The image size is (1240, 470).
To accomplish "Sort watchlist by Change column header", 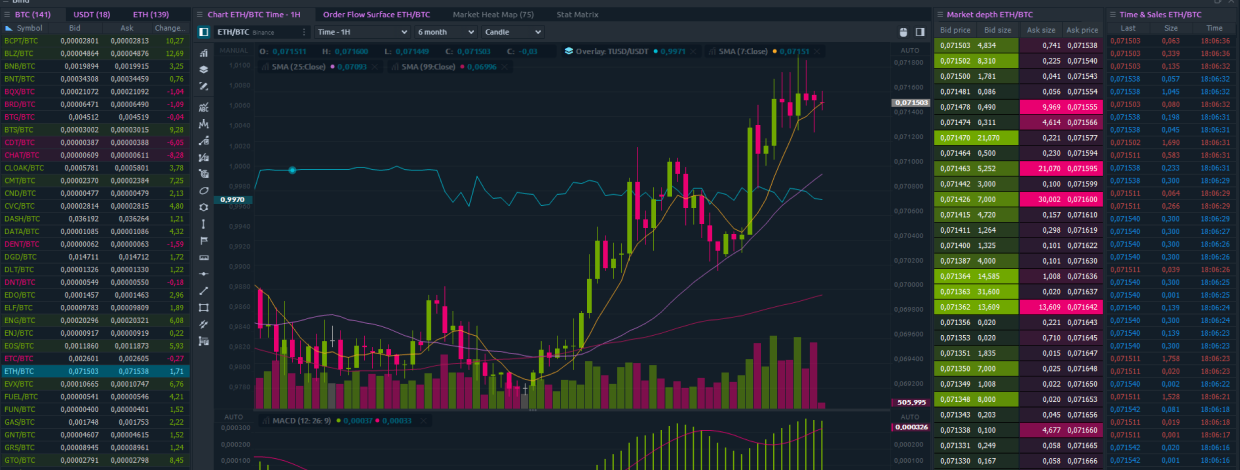I will [x=170, y=28].
